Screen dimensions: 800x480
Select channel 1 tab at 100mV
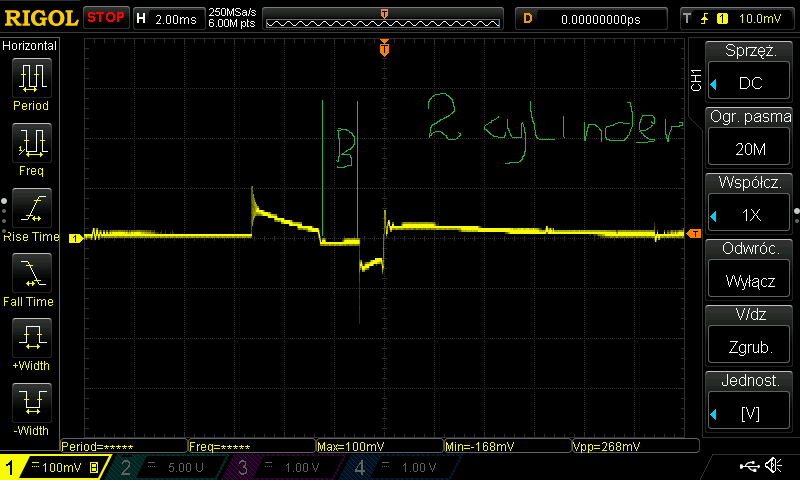pos(54,467)
